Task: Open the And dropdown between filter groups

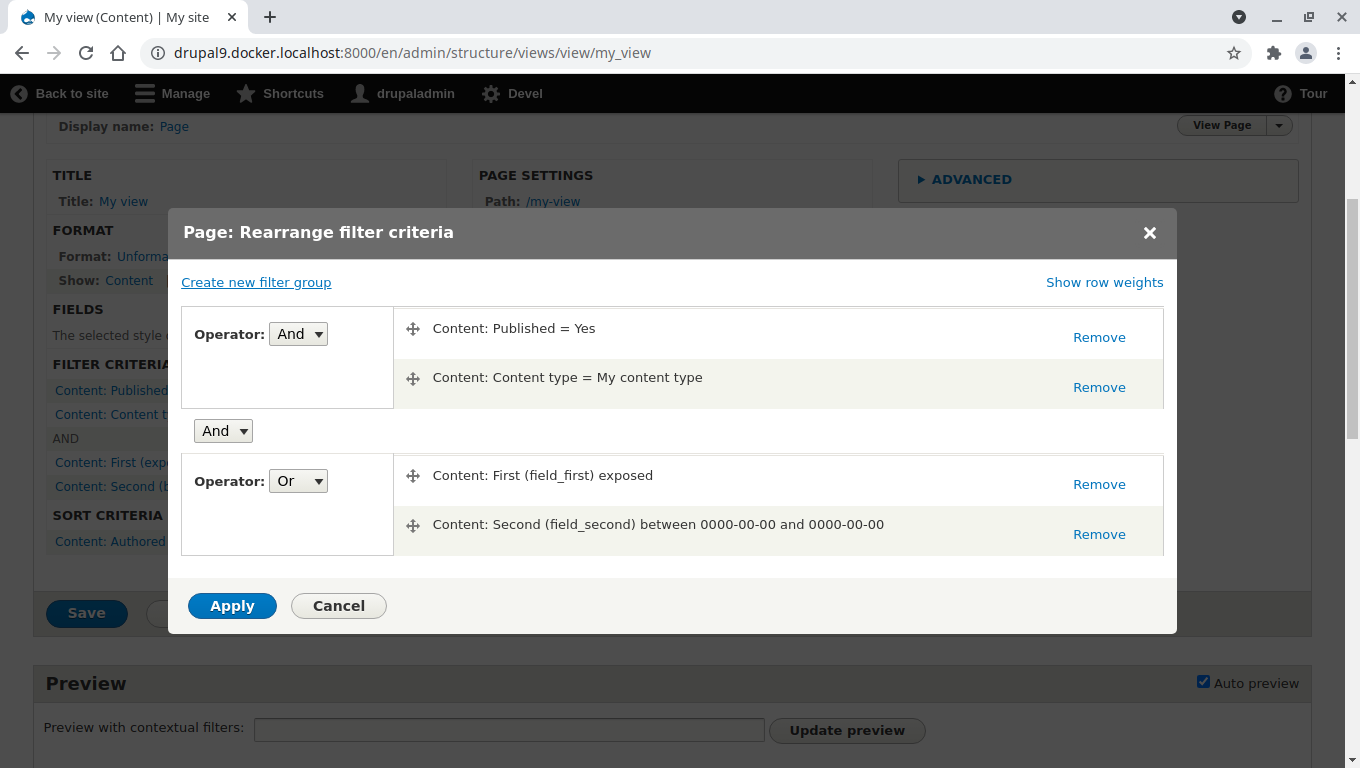Action: click(223, 431)
